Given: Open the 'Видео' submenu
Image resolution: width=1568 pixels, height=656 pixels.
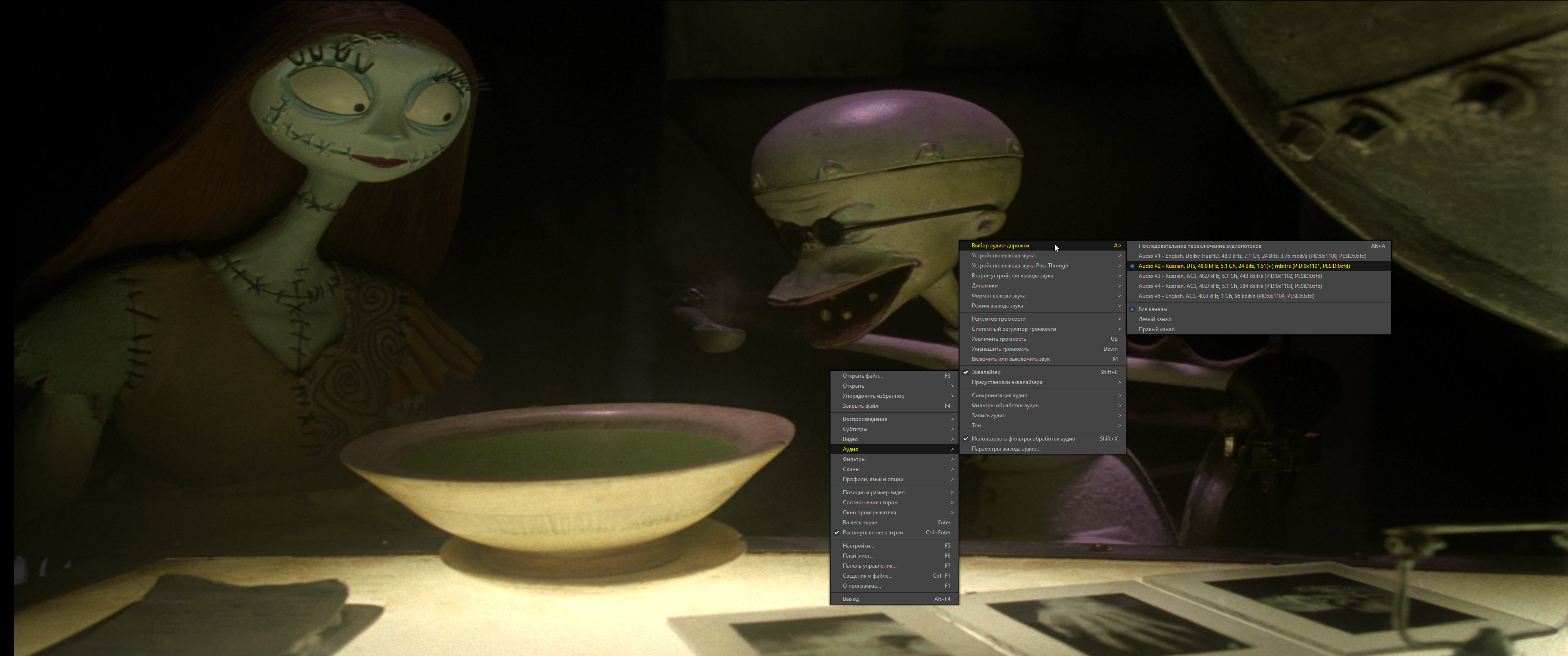Looking at the screenshot, I should (x=894, y=439).
